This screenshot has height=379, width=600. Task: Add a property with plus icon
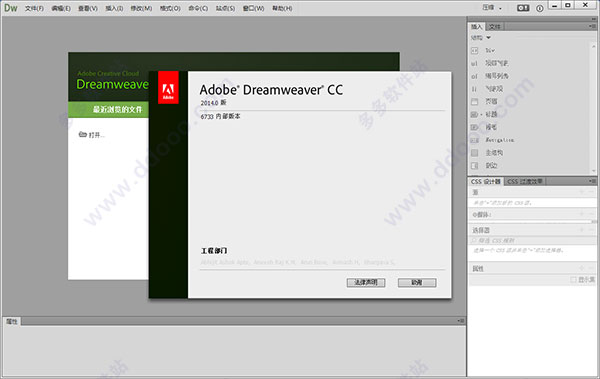tap(582, 268)
